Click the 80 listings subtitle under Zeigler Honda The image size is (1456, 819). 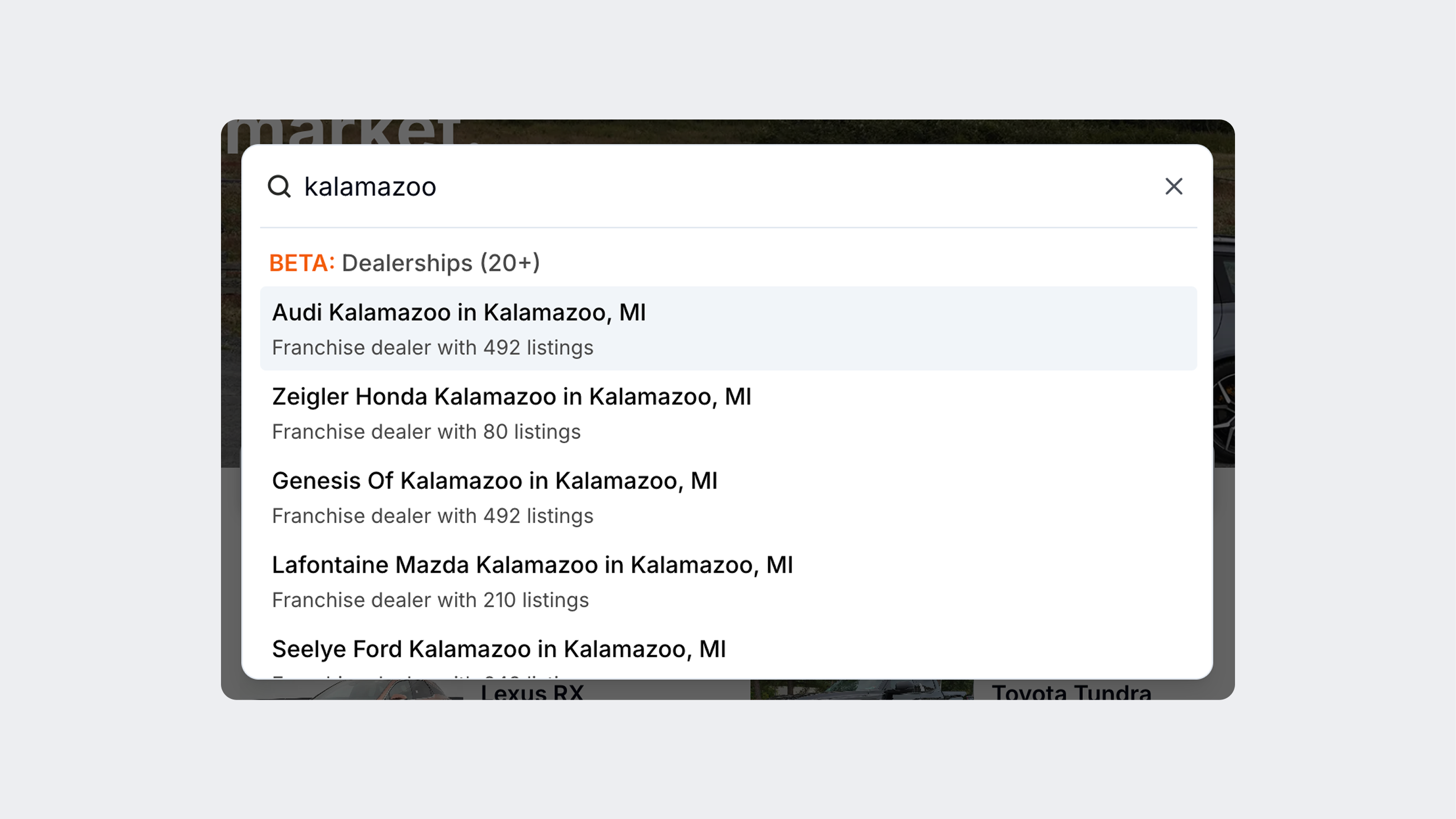click(x=426, y=432)
